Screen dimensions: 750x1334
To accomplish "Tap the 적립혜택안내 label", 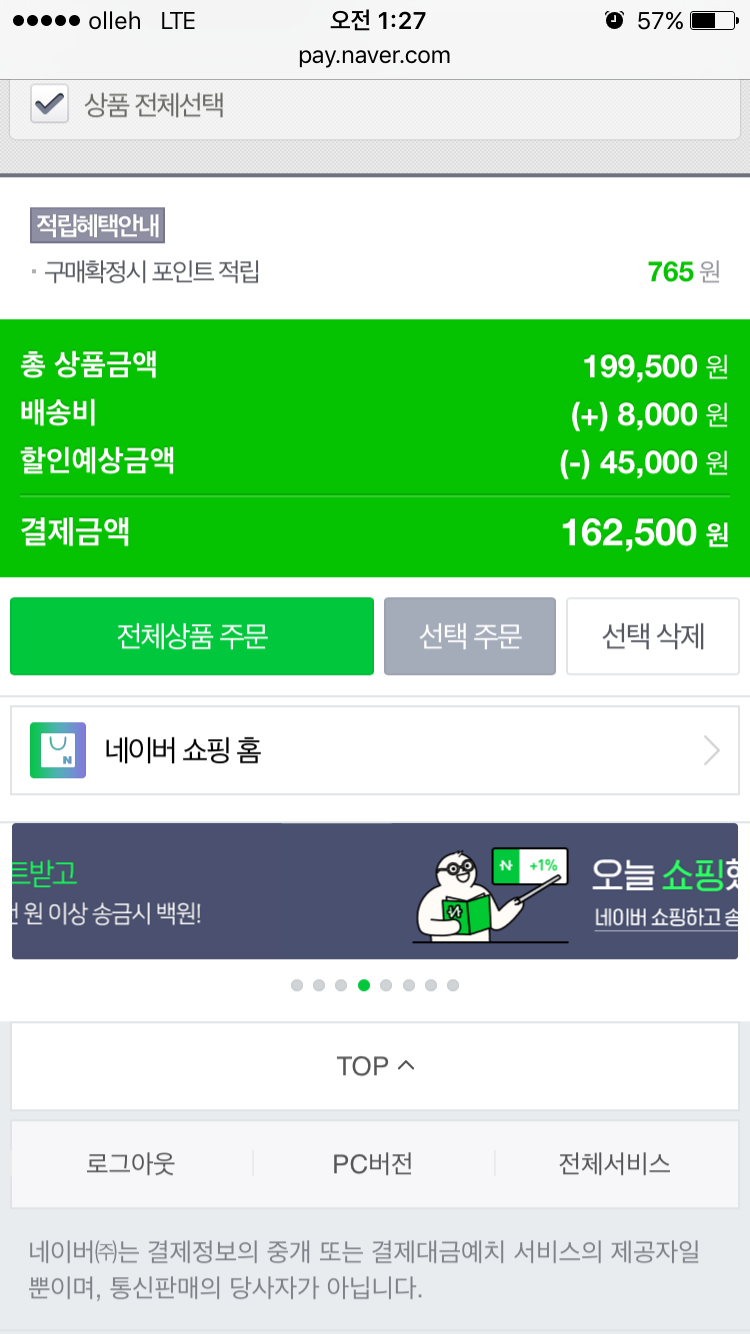I will coord(98,226).
